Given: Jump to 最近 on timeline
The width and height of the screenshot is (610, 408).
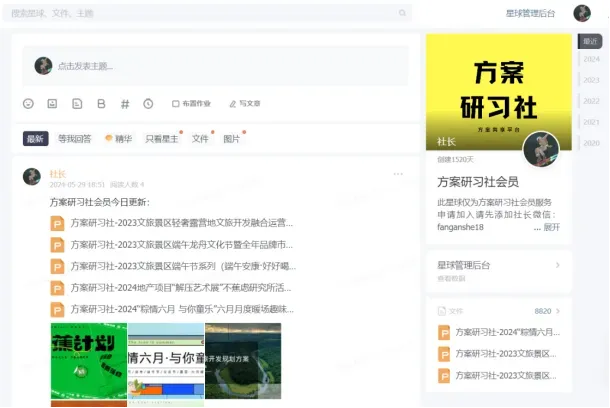Looking at the screenshot, I should (x=590, y=41).
